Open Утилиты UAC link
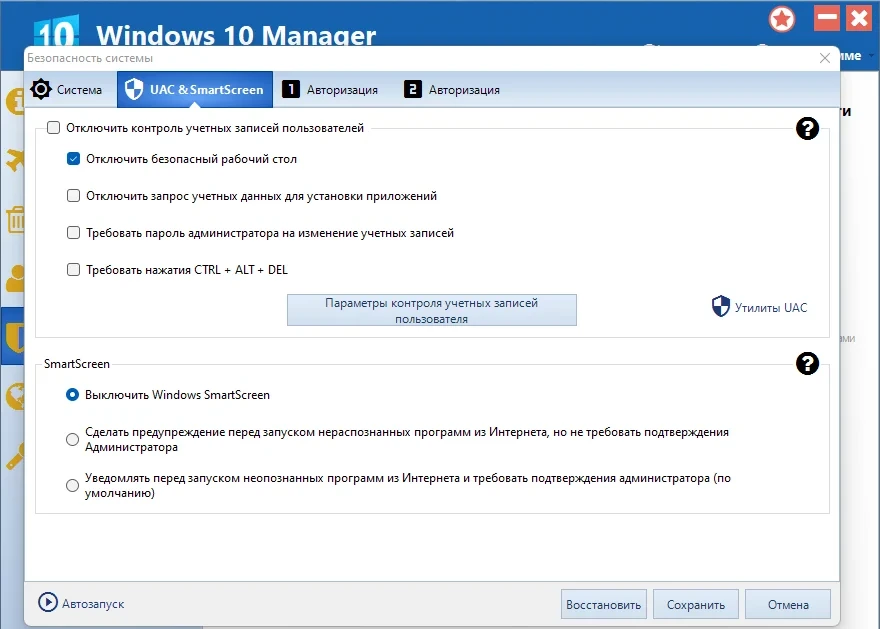Image resolution: width=880 pixels, height=629 pixels. tap(771, 307)
